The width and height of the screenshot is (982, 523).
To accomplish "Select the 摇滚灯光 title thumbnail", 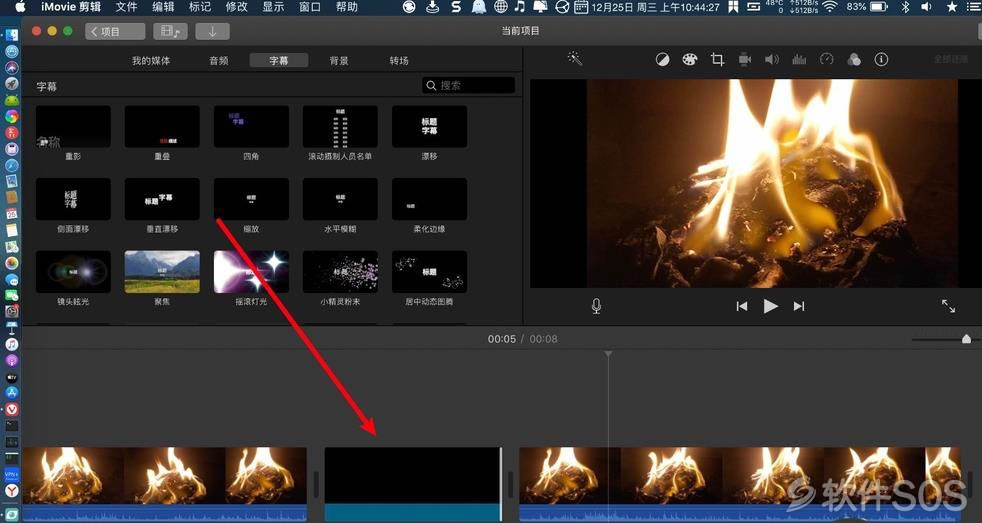I will pos(251,272).
